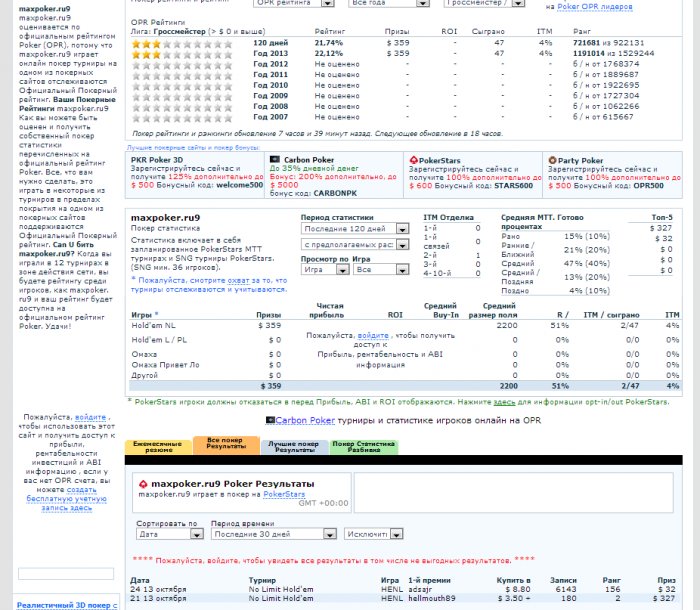Follow the PokerStars link under Poker Результаты
Image resolution: width=700 pixels, height=610 pixels.
[x=284, y=494]
